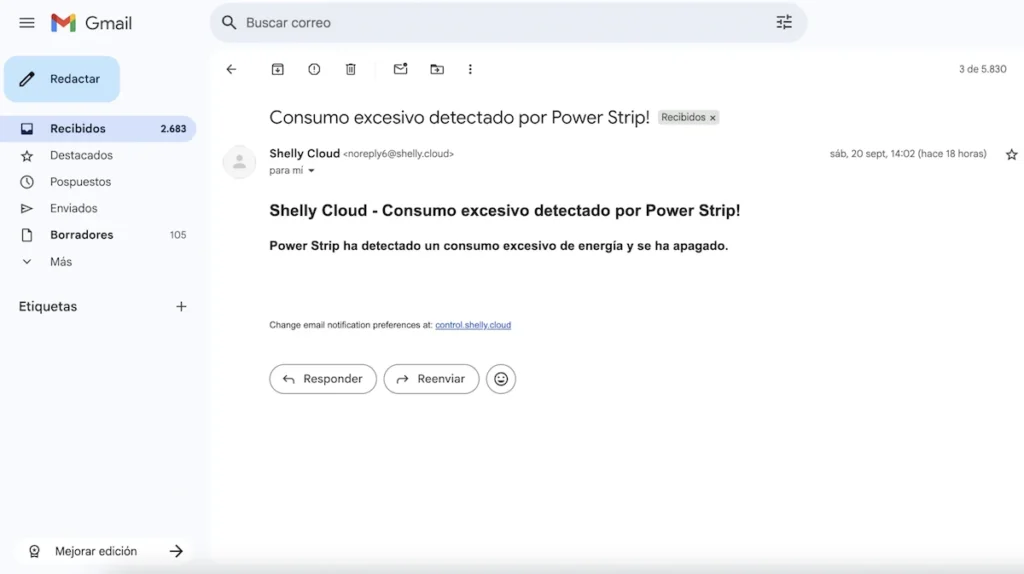This screenshot has height=574, width=1024.
Task: Open the three-dot more options menu
Action: click(x=470, y=69)
